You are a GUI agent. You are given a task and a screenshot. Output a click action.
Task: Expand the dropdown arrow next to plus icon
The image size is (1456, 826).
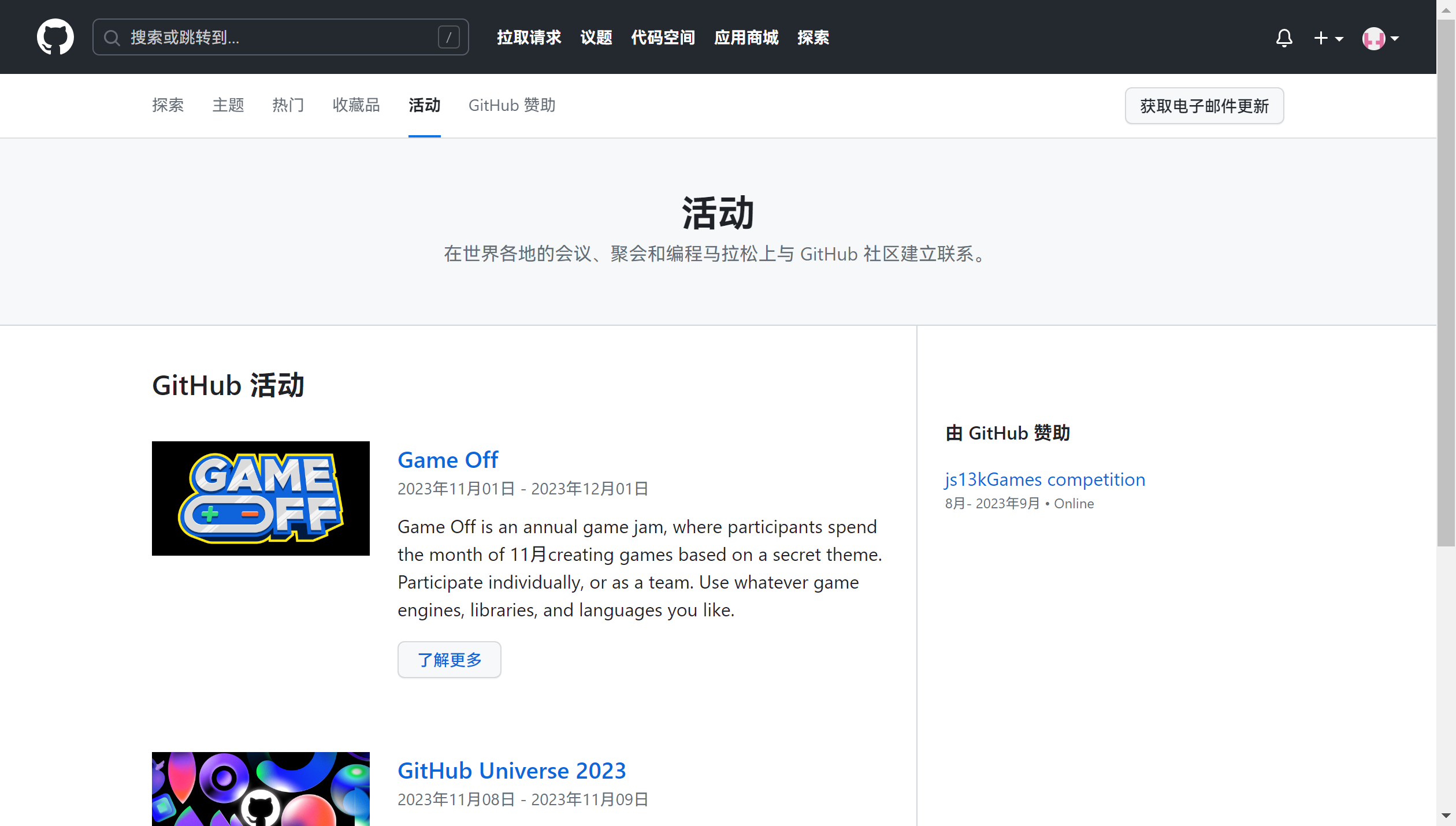(1339, 39)
